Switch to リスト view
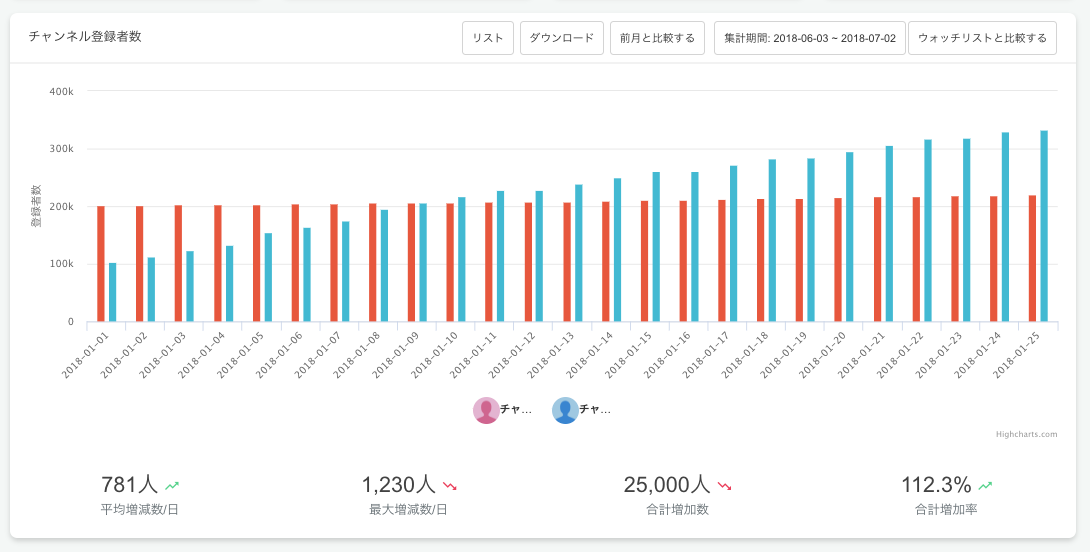1090x552 pixels. (x=487, y=38)
